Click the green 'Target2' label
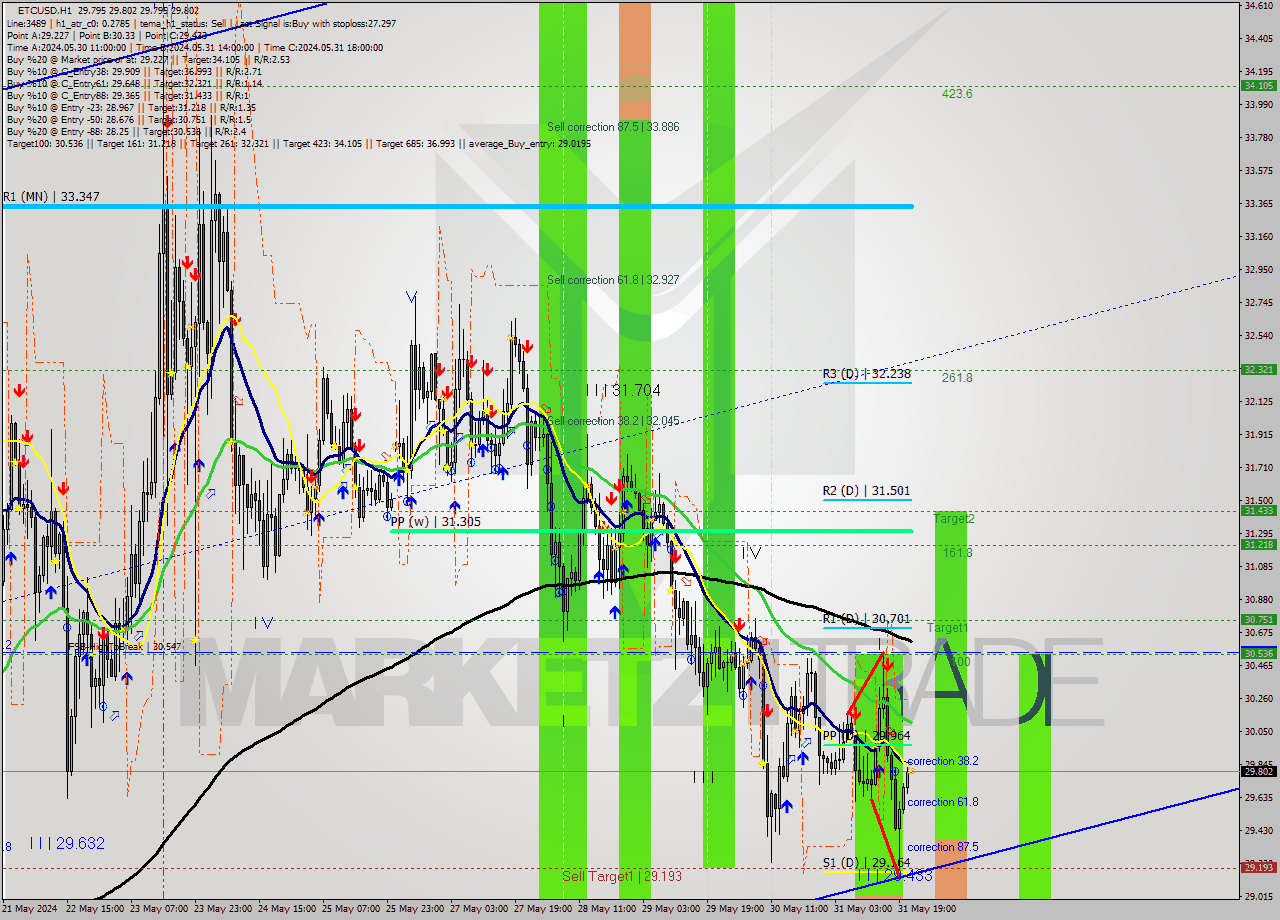Image resolution: width=1280 pixels, height=920 pixels. pos(952,518)
